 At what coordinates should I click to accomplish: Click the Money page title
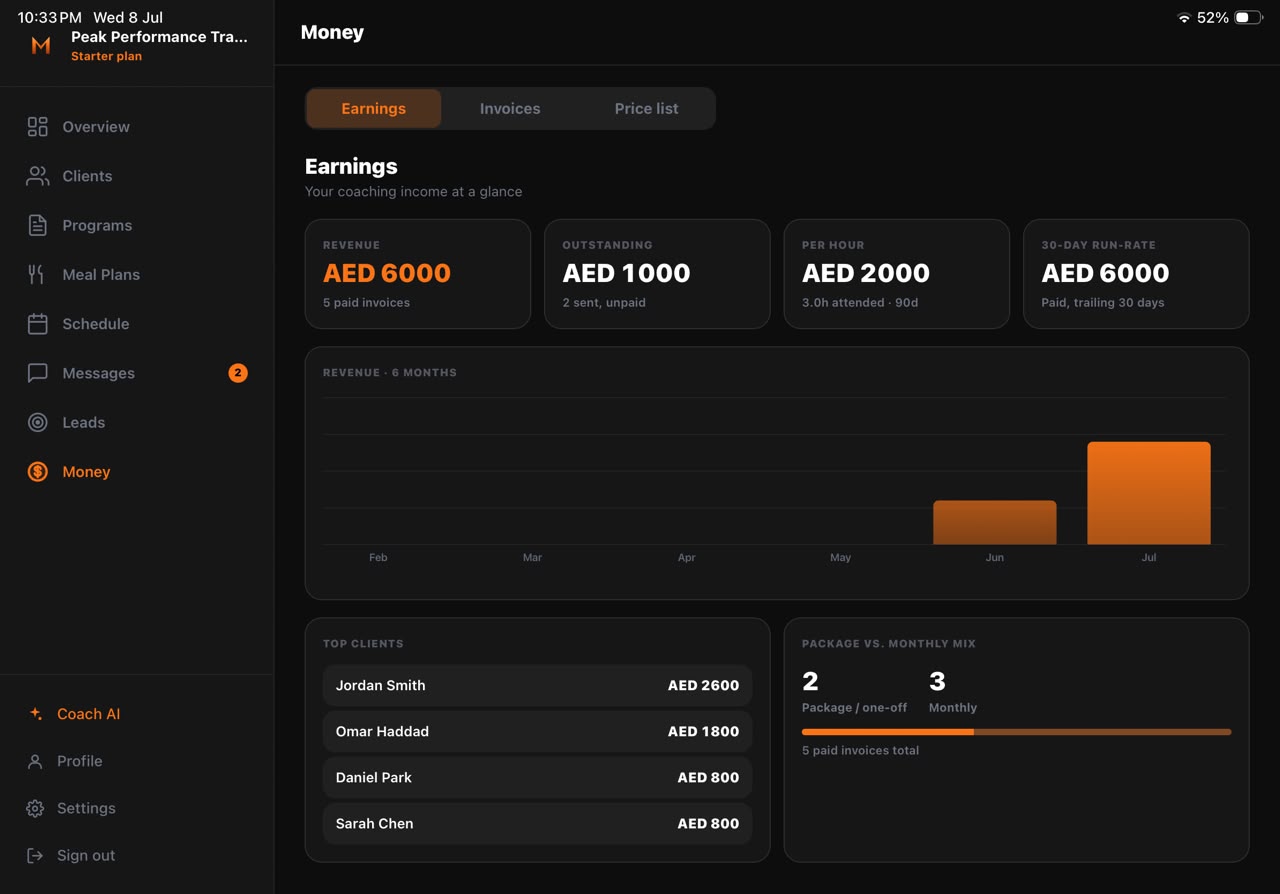[x=332, y=33]
